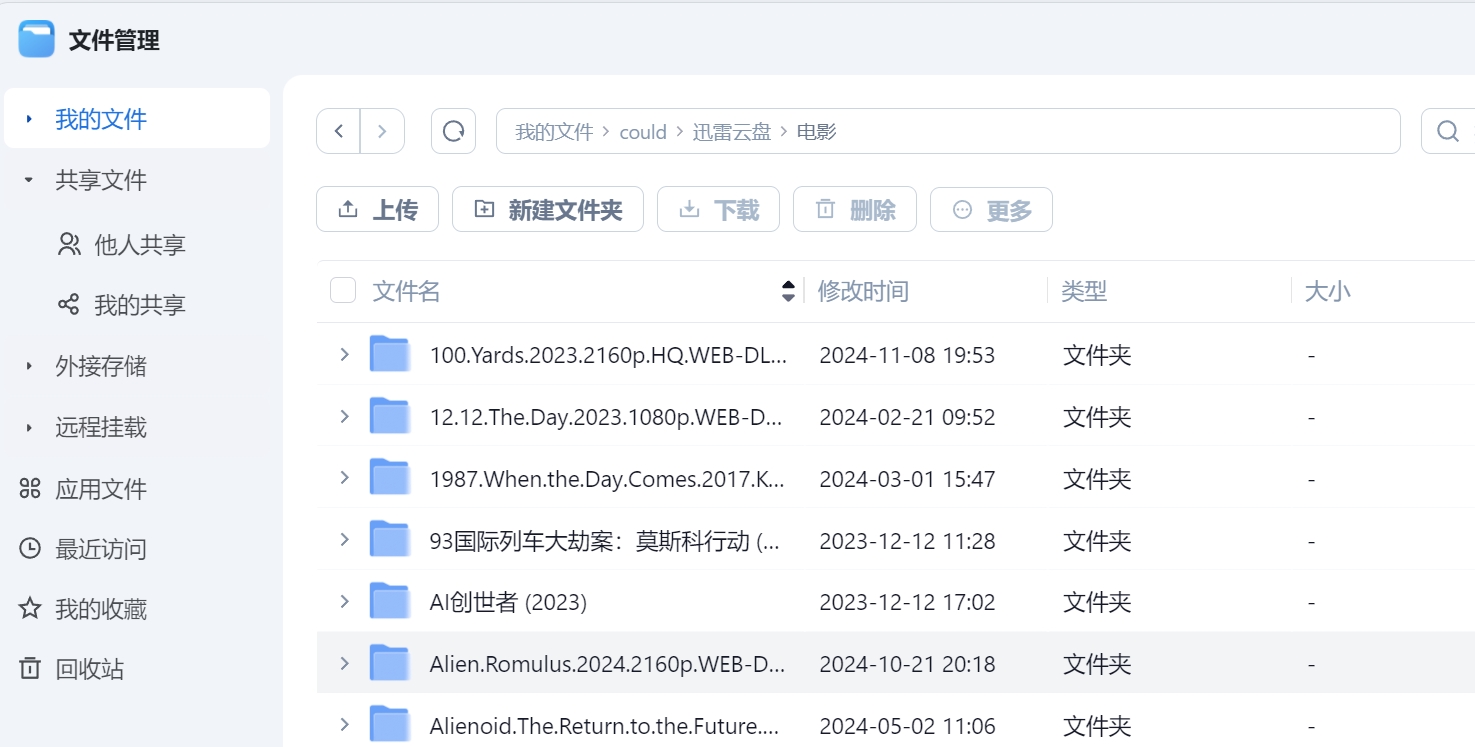Click the 应用文件 grid icon
Viewport: 1475px width, 747px height.
coord(31,488)
